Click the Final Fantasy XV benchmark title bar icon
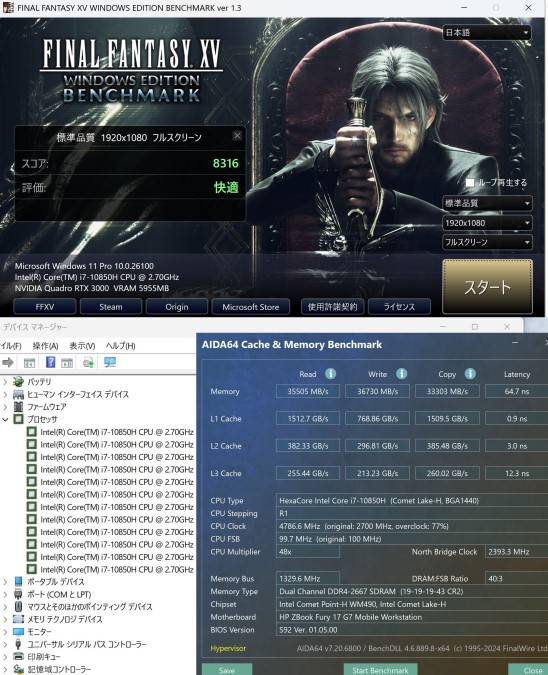This screenshot has width=548, height=675. (x=8, y=8)
